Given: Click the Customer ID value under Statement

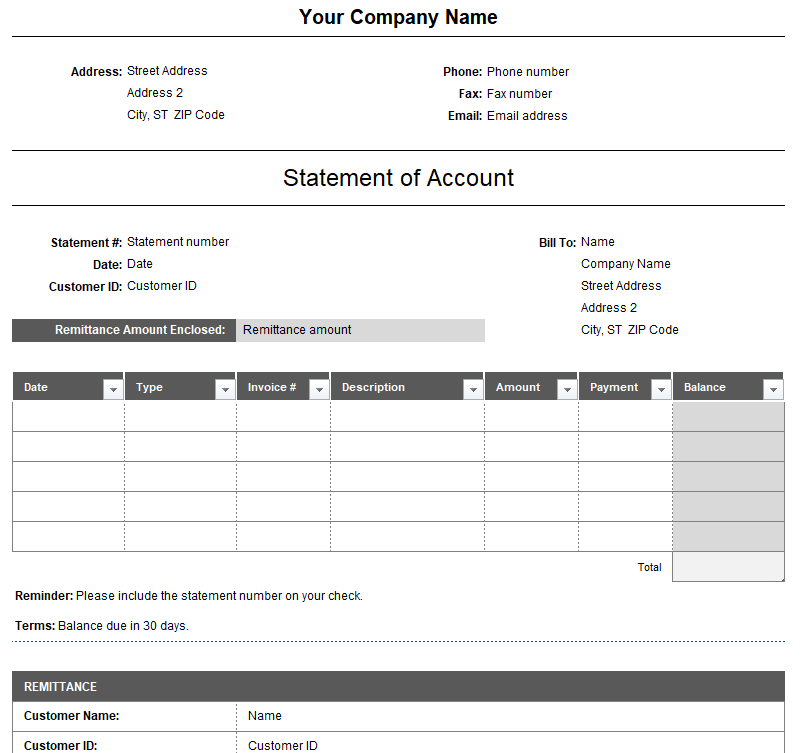Looking at the screenshot, I should [x=162, y=286].
